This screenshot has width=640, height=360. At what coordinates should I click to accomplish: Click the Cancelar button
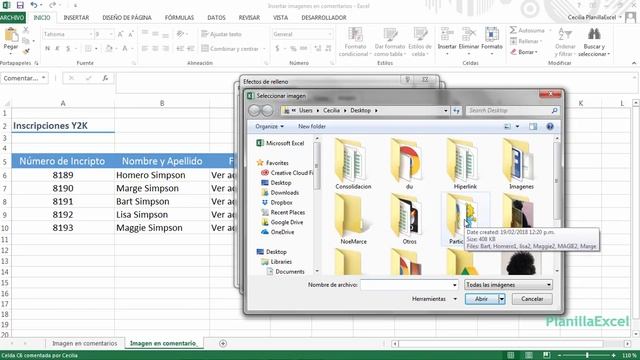coord(532,299)
